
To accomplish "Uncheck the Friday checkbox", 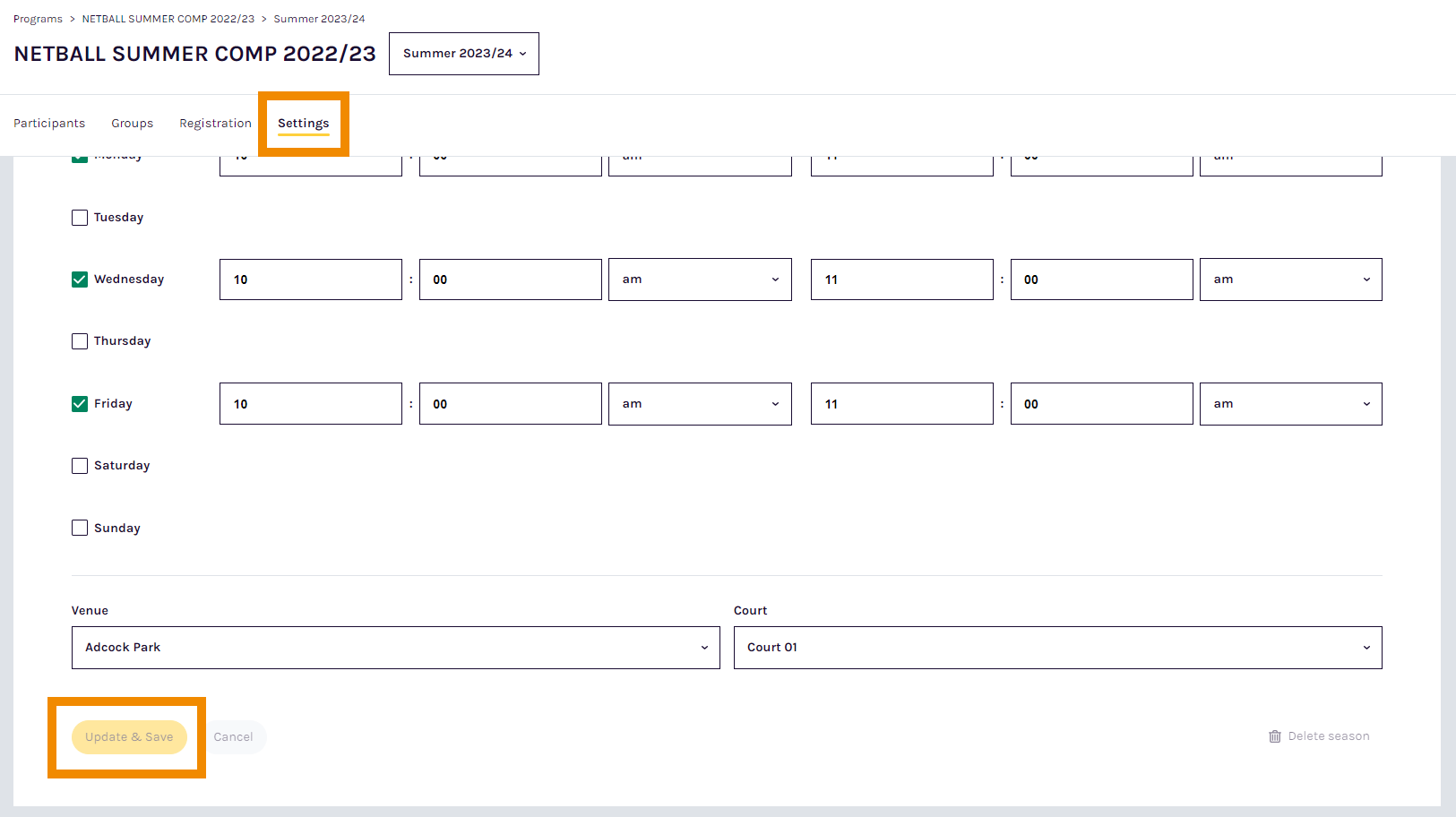I will 80,404.
